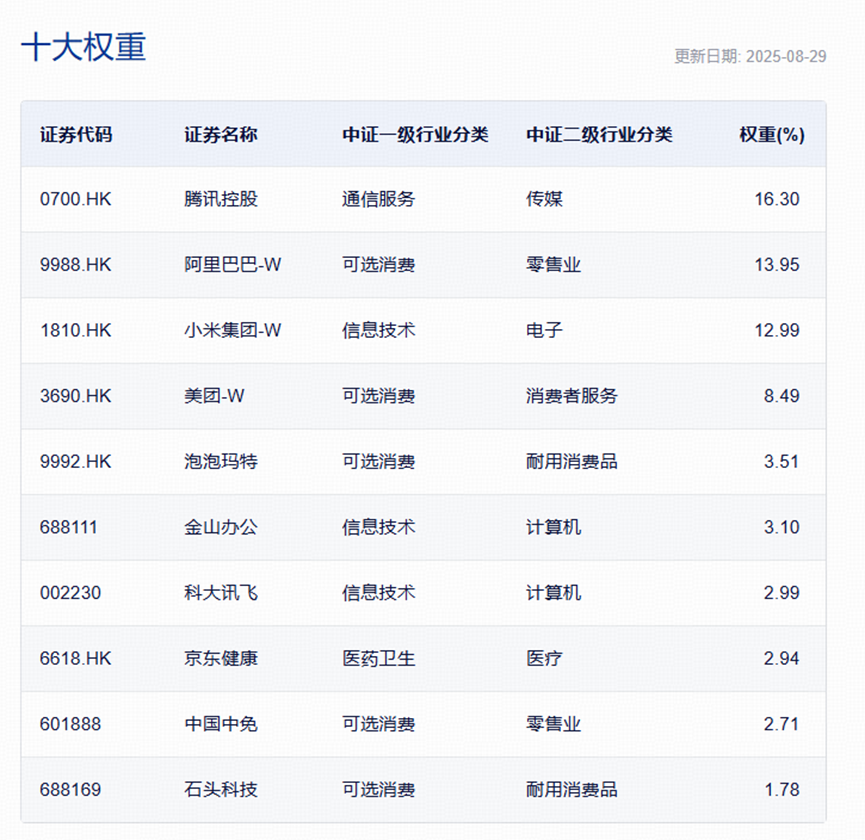Click stock code 6618.HK
Screen dimensions: 865x840
[76, 659]
